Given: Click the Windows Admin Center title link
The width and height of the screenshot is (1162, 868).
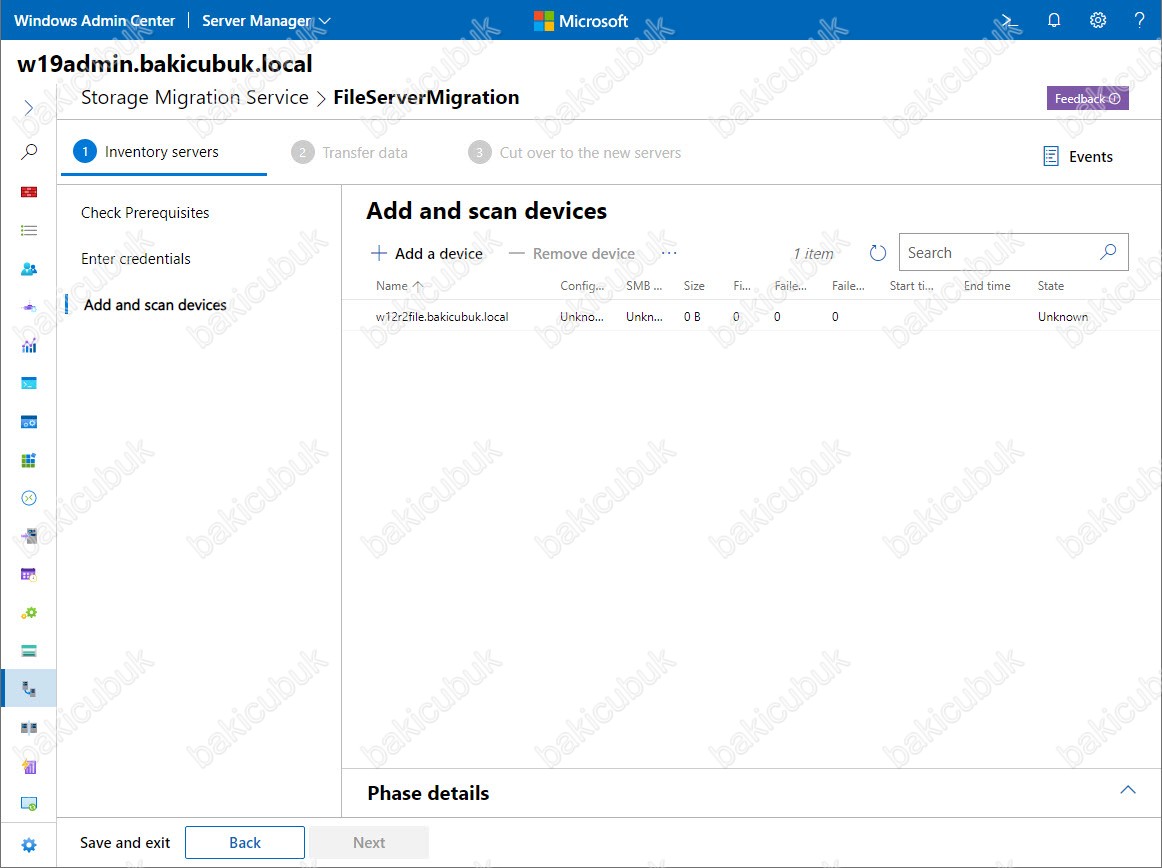Looking at the screenshot, I should 94,21.
